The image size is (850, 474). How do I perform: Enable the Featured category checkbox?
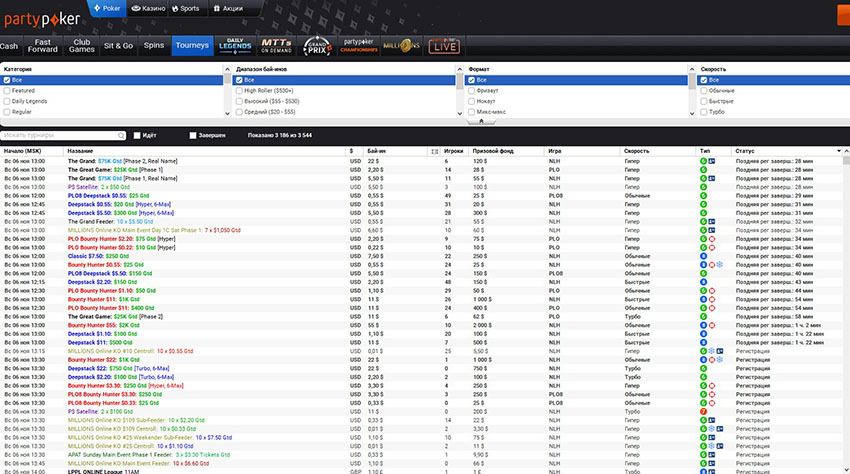click(x=7, y=90)
